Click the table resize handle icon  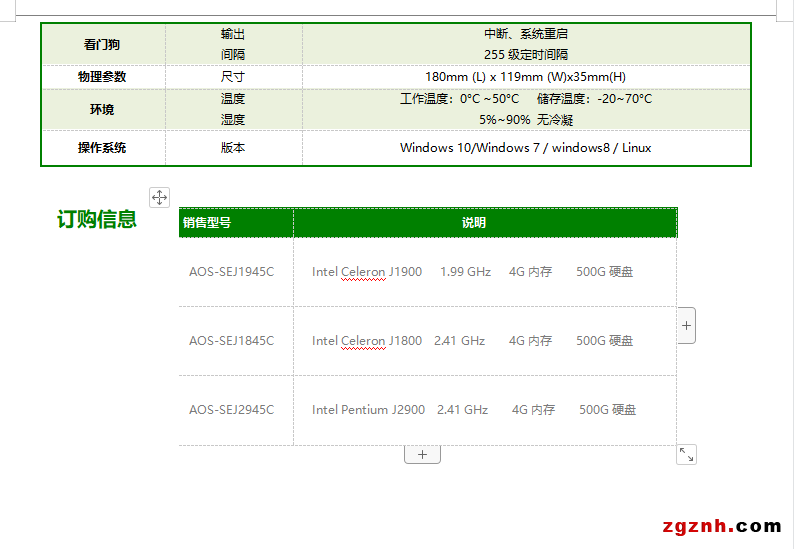tap(686, 454)
